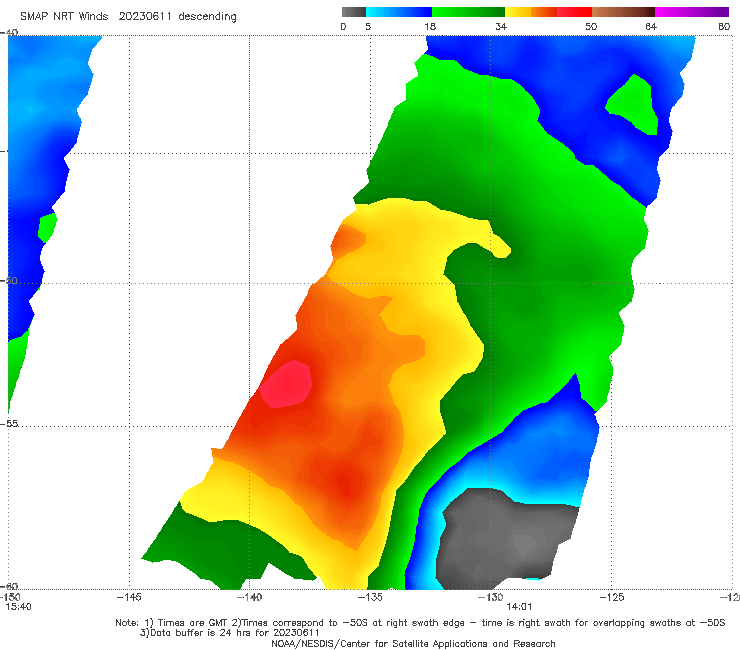Click the latitude label "-50" on left axis
The height and width of the screenshot is (650, 740).
click(x=9, y=280)
